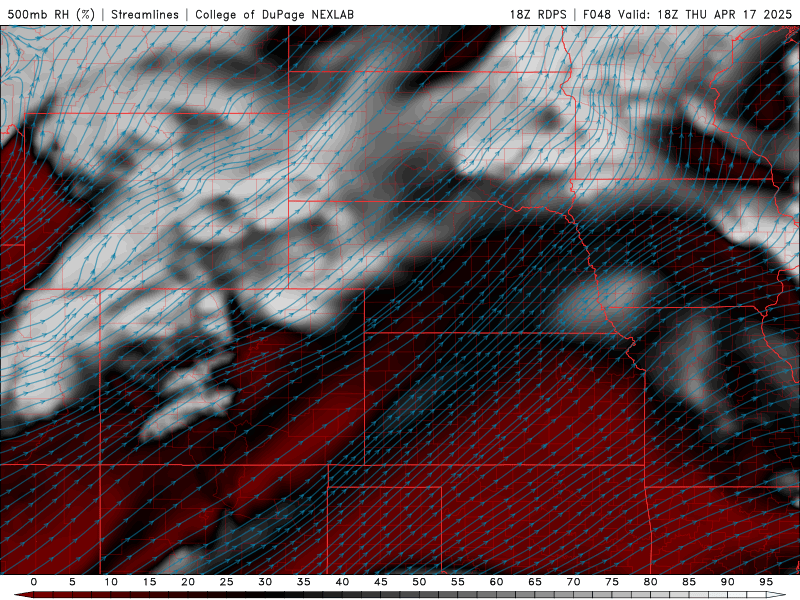Click the "18Z RDPS" model run label
800x600 pixels.
pos(538,14)
